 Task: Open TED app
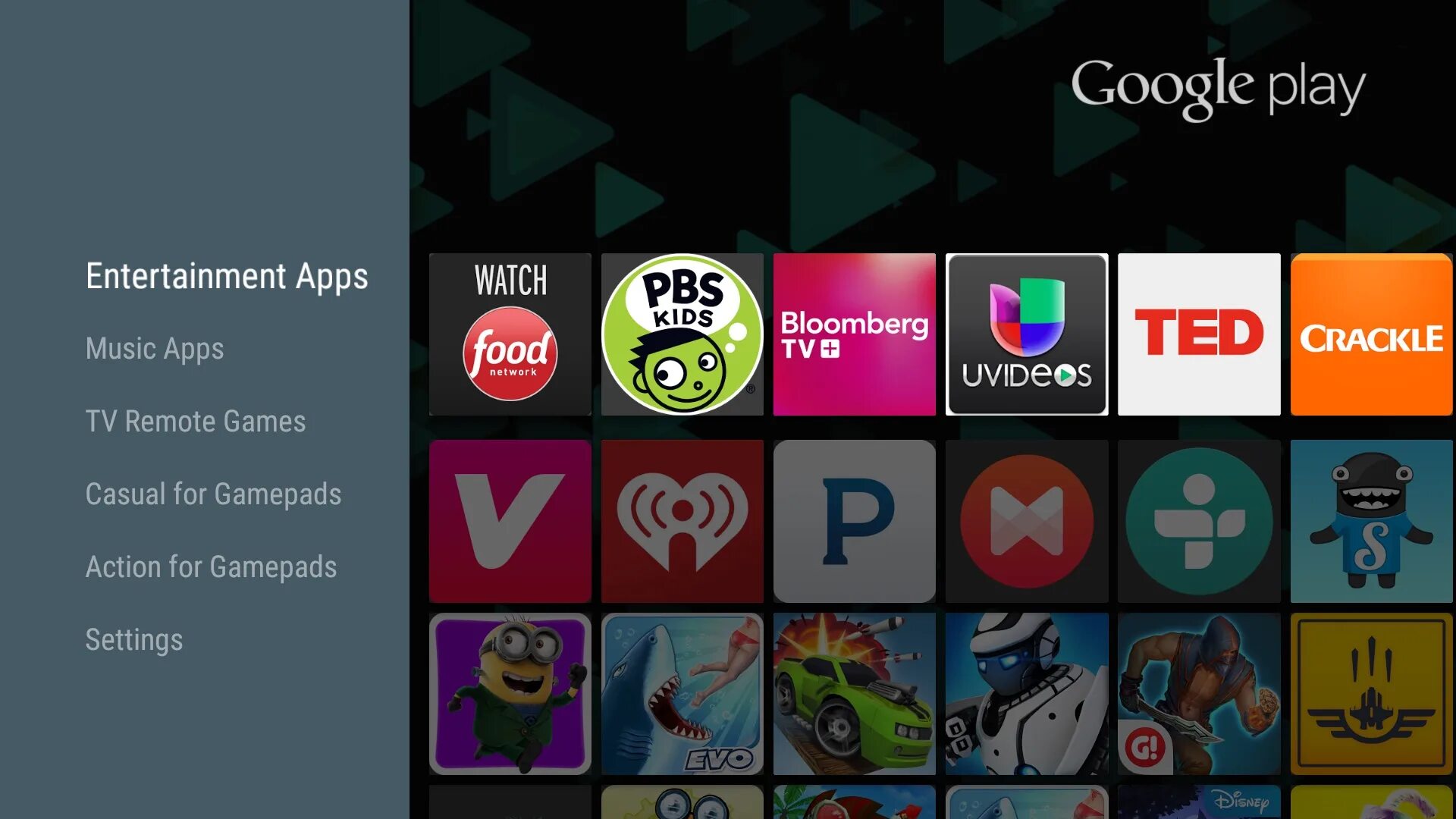pos(1198,334)
